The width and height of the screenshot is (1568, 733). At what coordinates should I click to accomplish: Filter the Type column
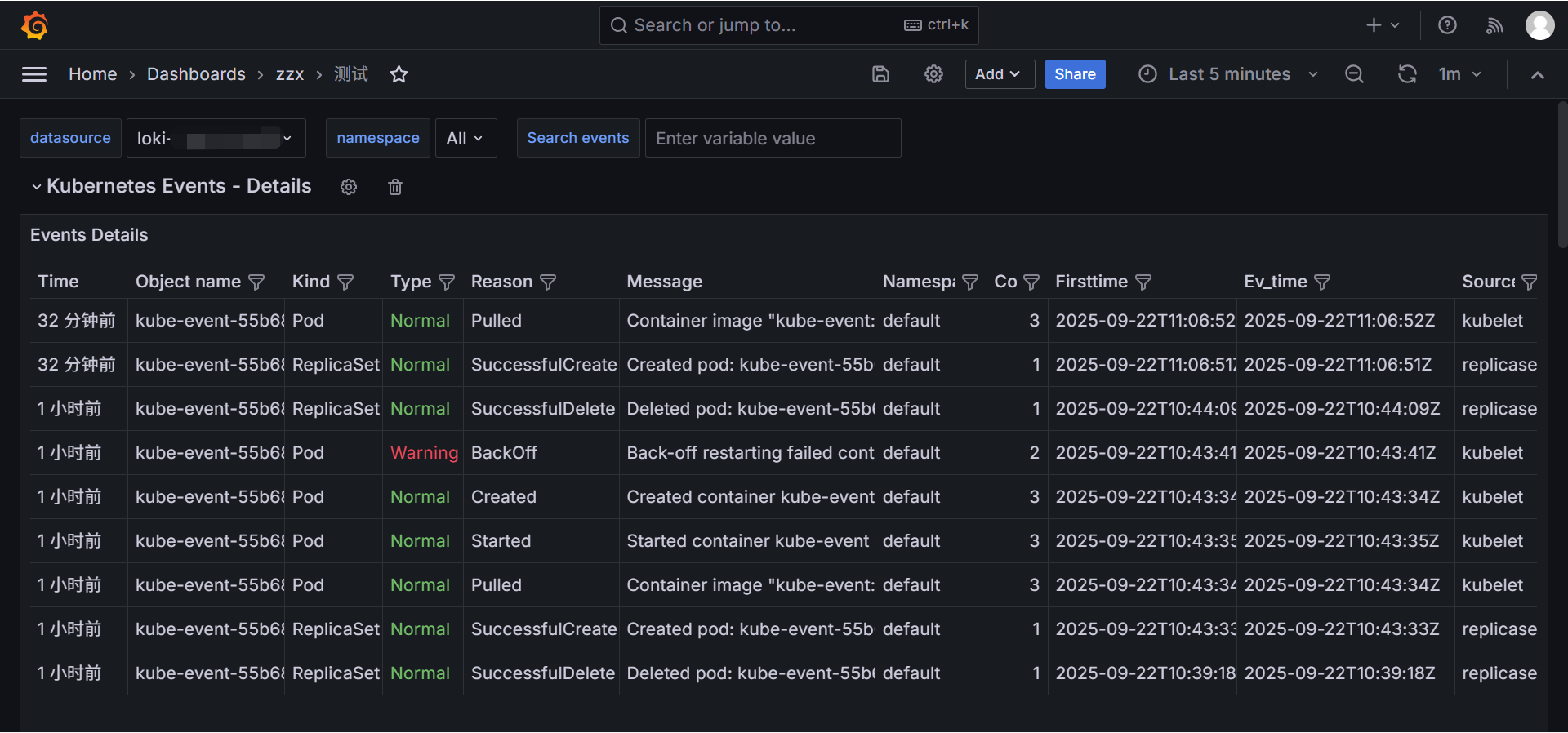pyautogui.click(x=447, y=282)
